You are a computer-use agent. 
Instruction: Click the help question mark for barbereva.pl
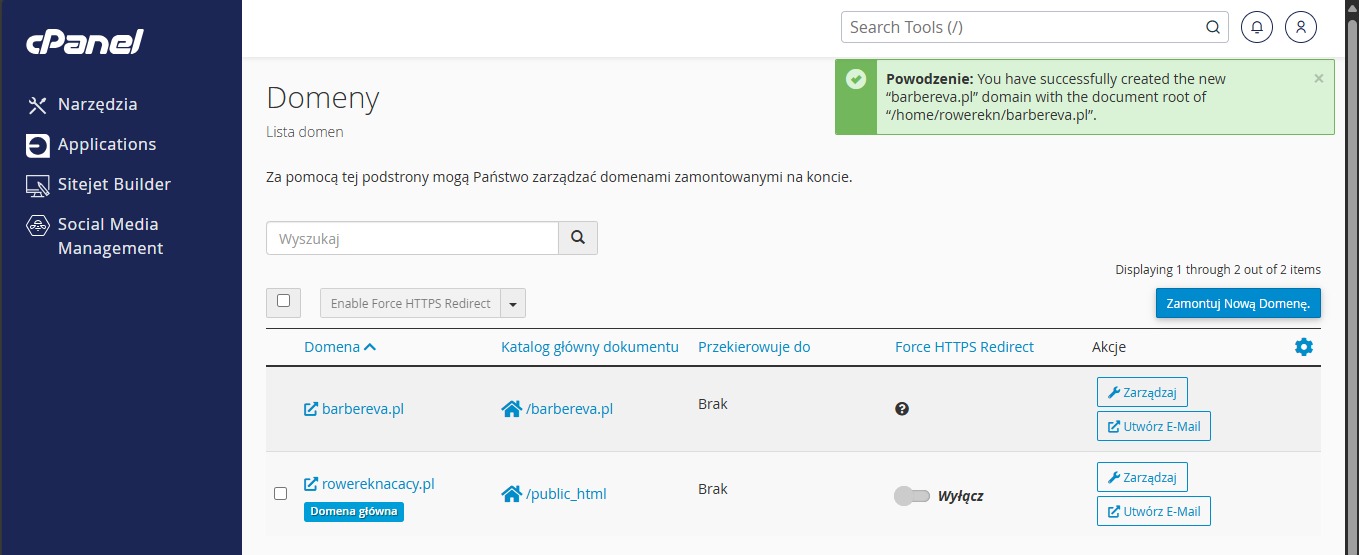(902, 409)
